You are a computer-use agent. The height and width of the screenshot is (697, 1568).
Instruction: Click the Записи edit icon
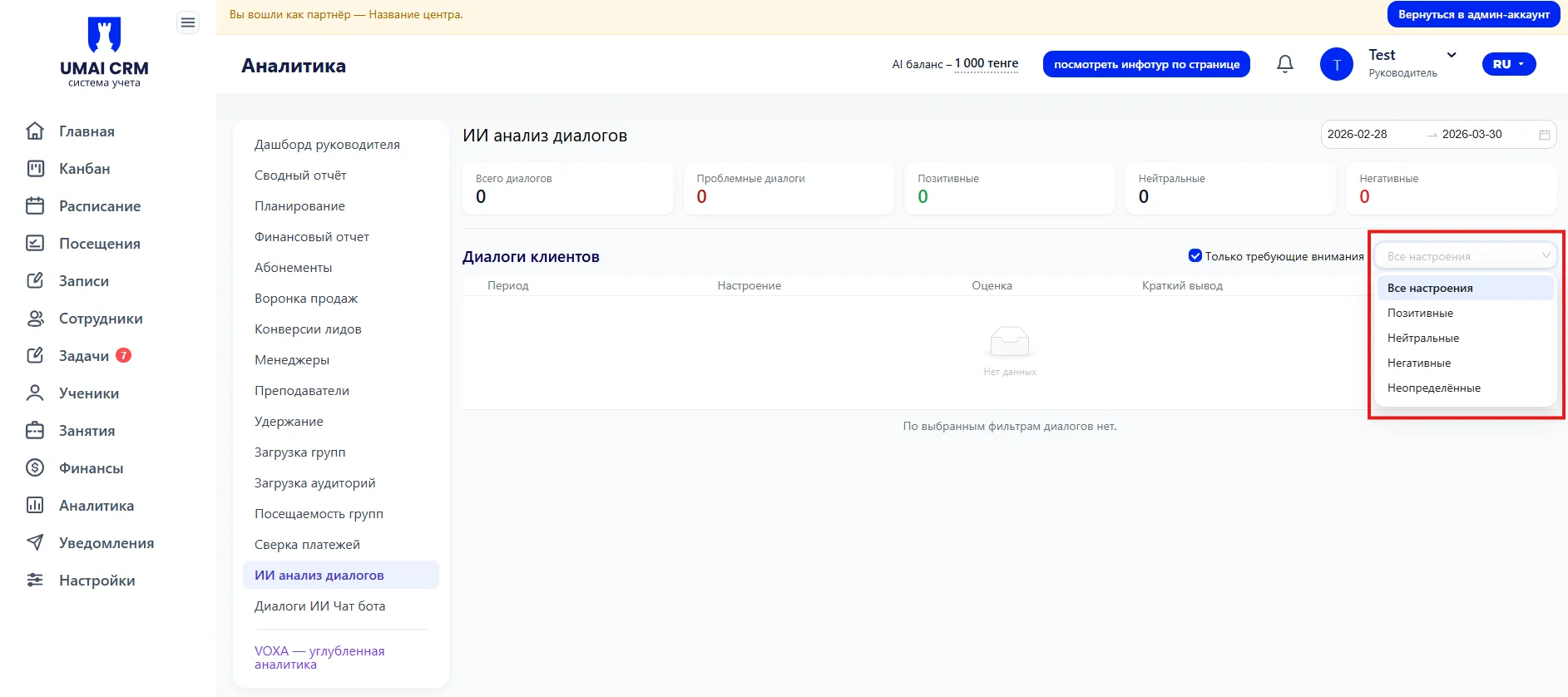pos(35,281)
